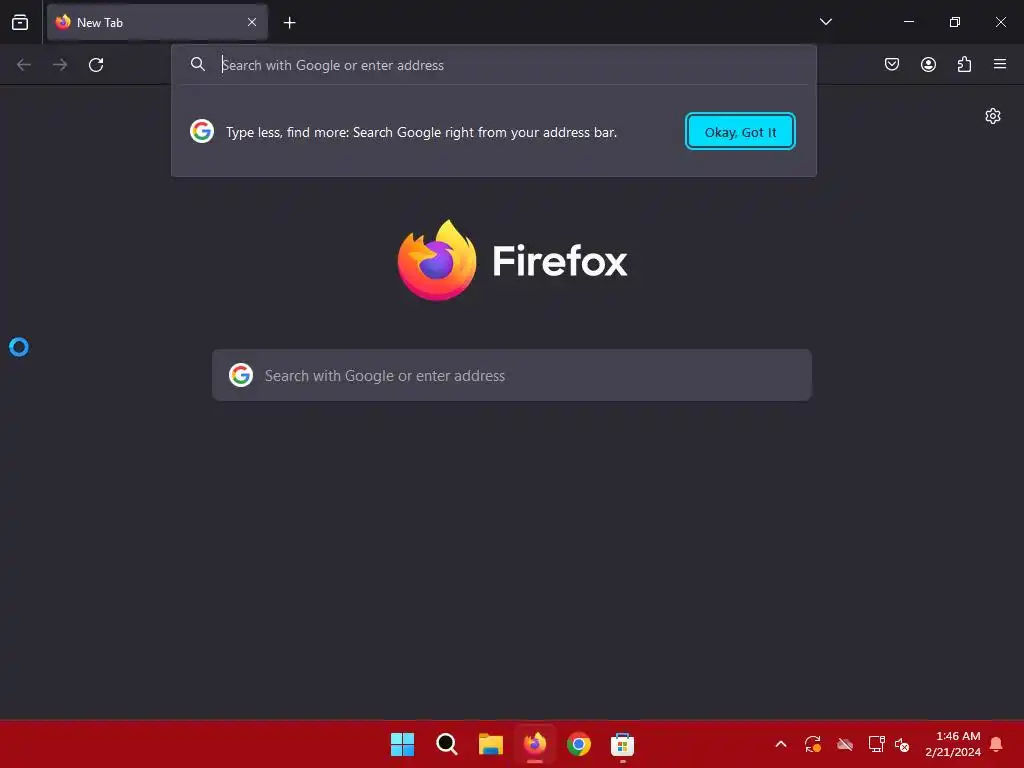Click Google icon in page search box
The height and width of the screenshot is (768, 1024).
[241, 375]
